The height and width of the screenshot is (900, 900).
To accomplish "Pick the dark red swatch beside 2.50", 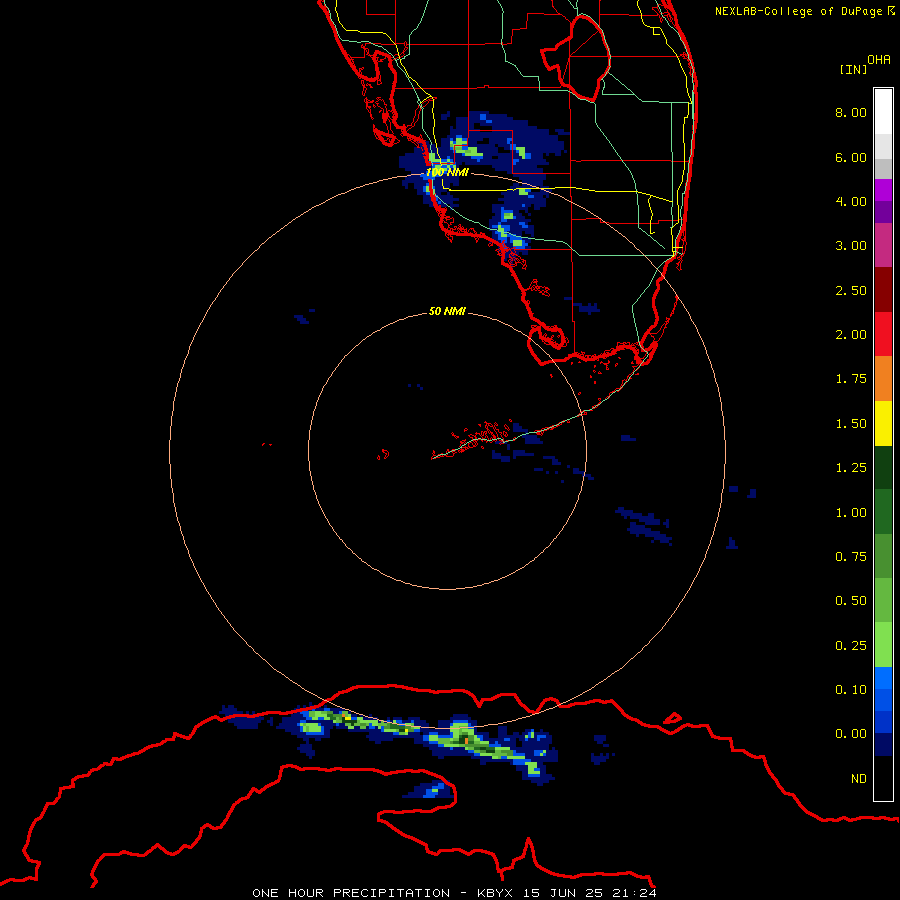I will 883,290.
